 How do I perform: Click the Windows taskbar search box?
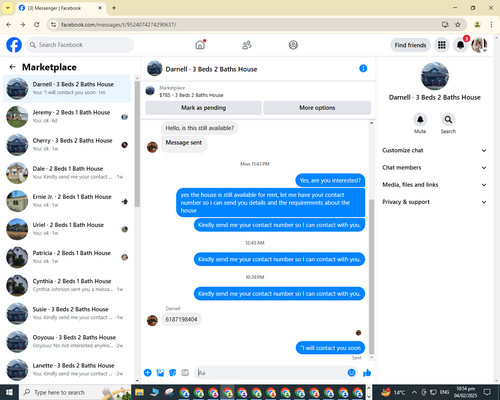point(75,392)
